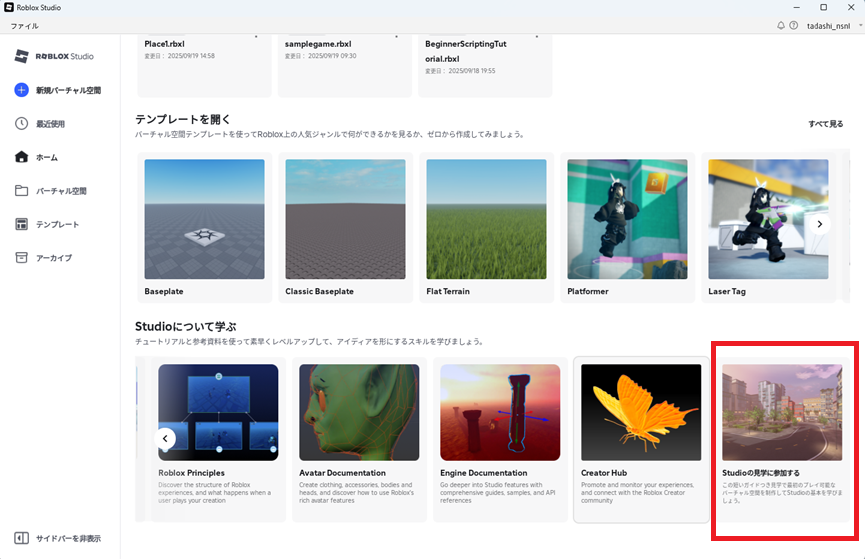Select the Classic Baseplate template

pyautogui.click(x=345, y=219)
